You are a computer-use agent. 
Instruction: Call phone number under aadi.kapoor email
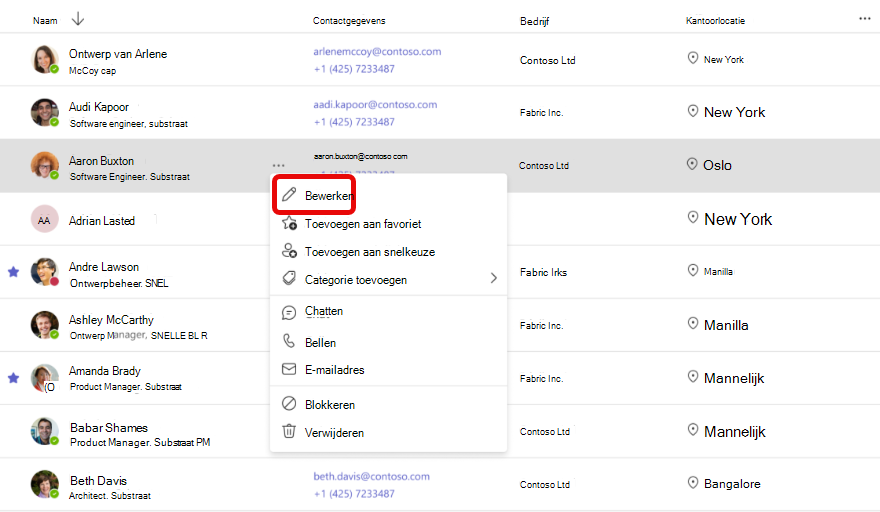[354, 122]
